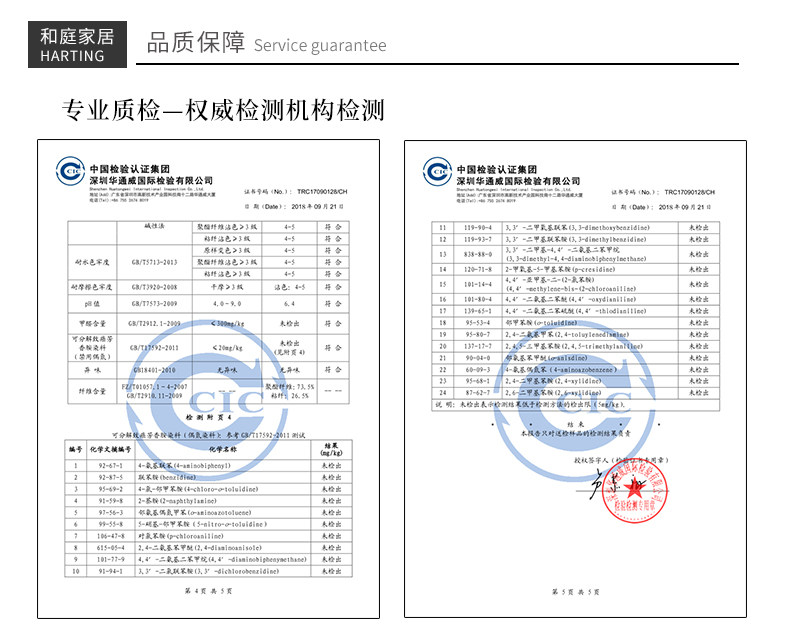
Task: Click certificate number TRC17090128/CH on left page
Action: (x=322, y=192)
